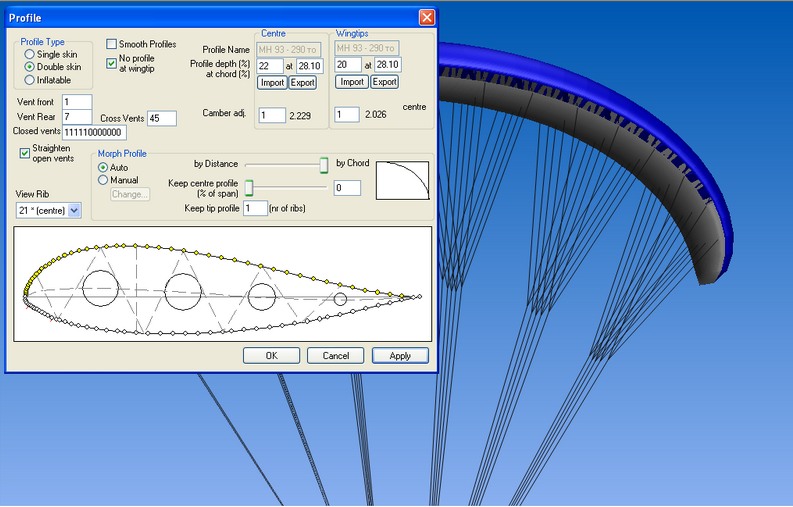The image size is (793, 507).
Task: Click Import button under Wingtips
Action: click(350, 82)
